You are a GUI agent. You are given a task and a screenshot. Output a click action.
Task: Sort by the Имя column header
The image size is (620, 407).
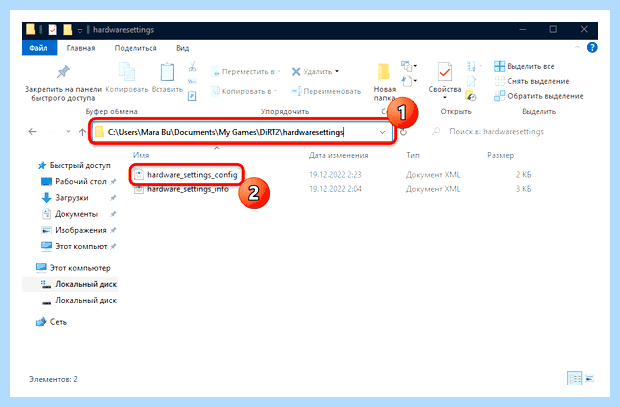click(141, 155)
